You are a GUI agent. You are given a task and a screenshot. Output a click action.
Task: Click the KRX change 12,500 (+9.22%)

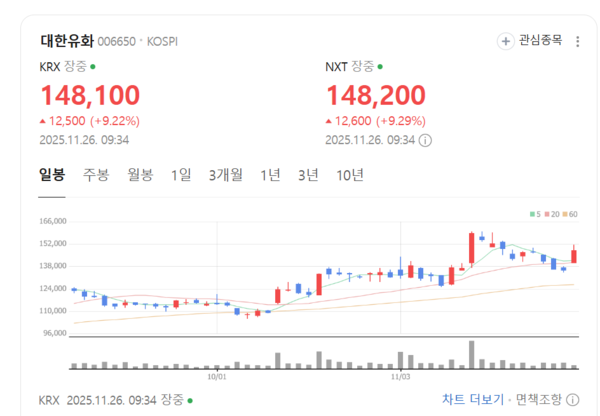pos(90,121)
